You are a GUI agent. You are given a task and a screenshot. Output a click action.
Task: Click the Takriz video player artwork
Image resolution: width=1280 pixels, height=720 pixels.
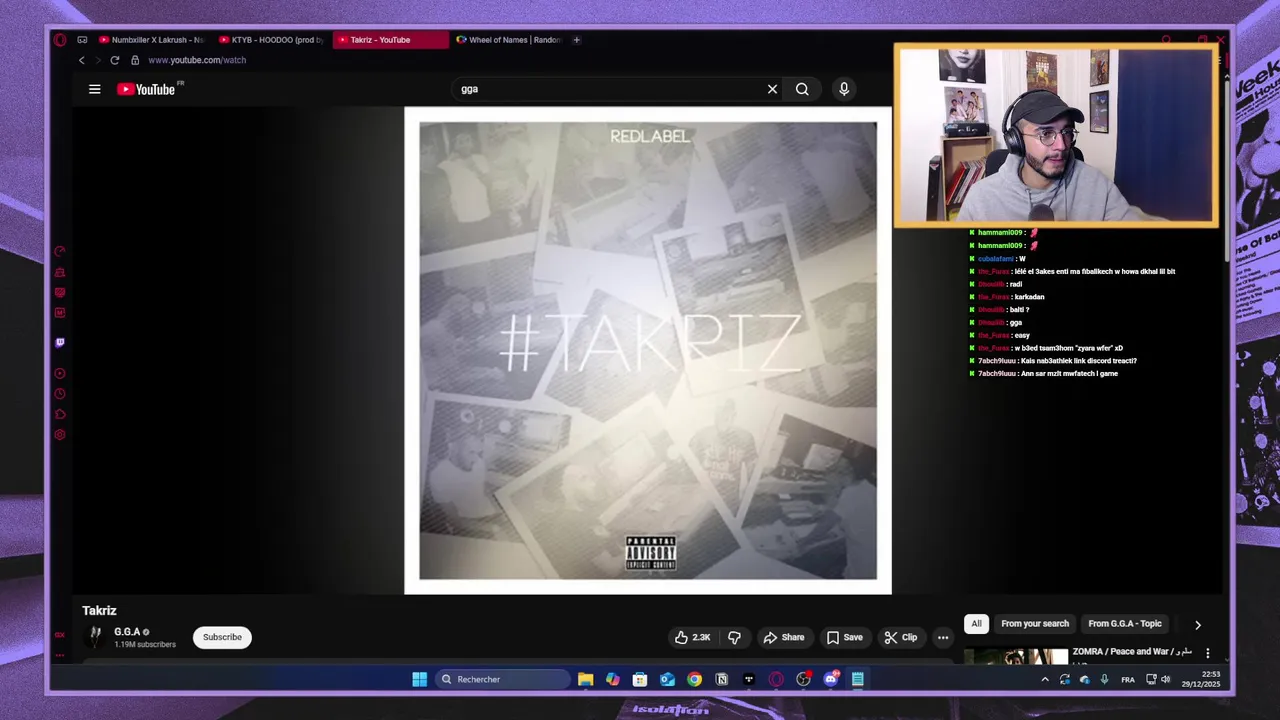(648, 350)
